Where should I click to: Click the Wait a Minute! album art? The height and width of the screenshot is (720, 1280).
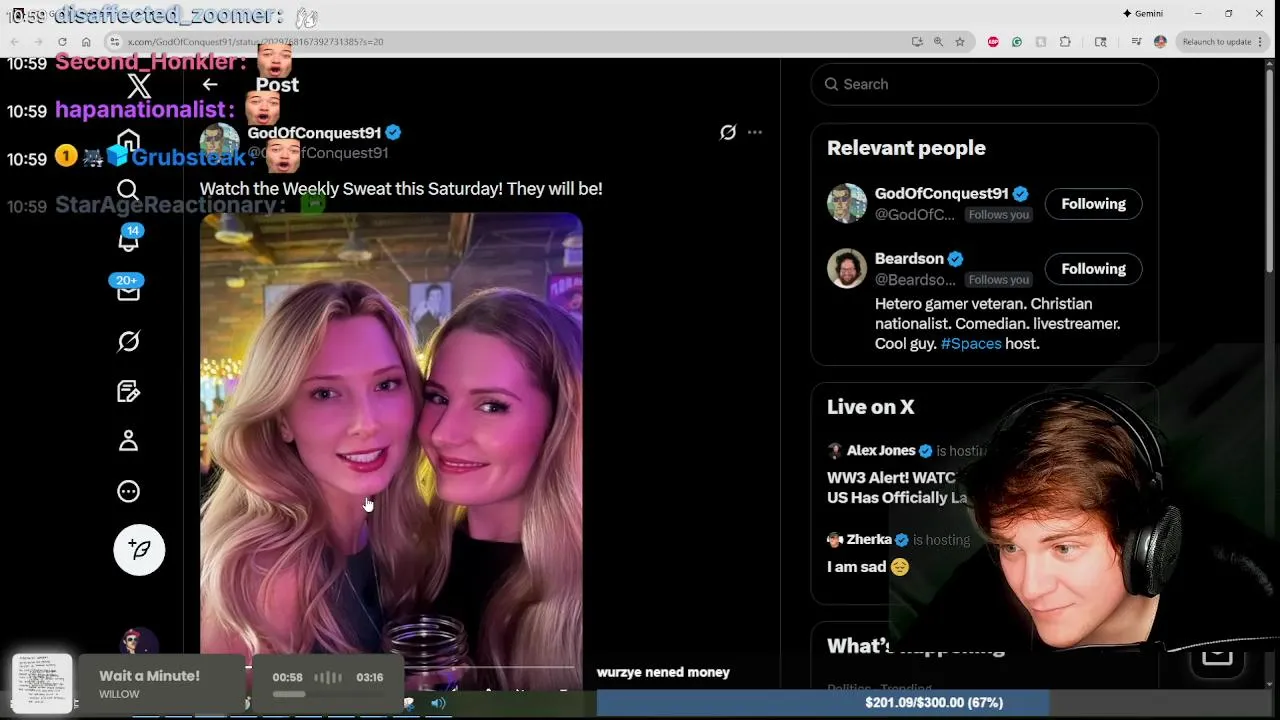coord(42,683)
